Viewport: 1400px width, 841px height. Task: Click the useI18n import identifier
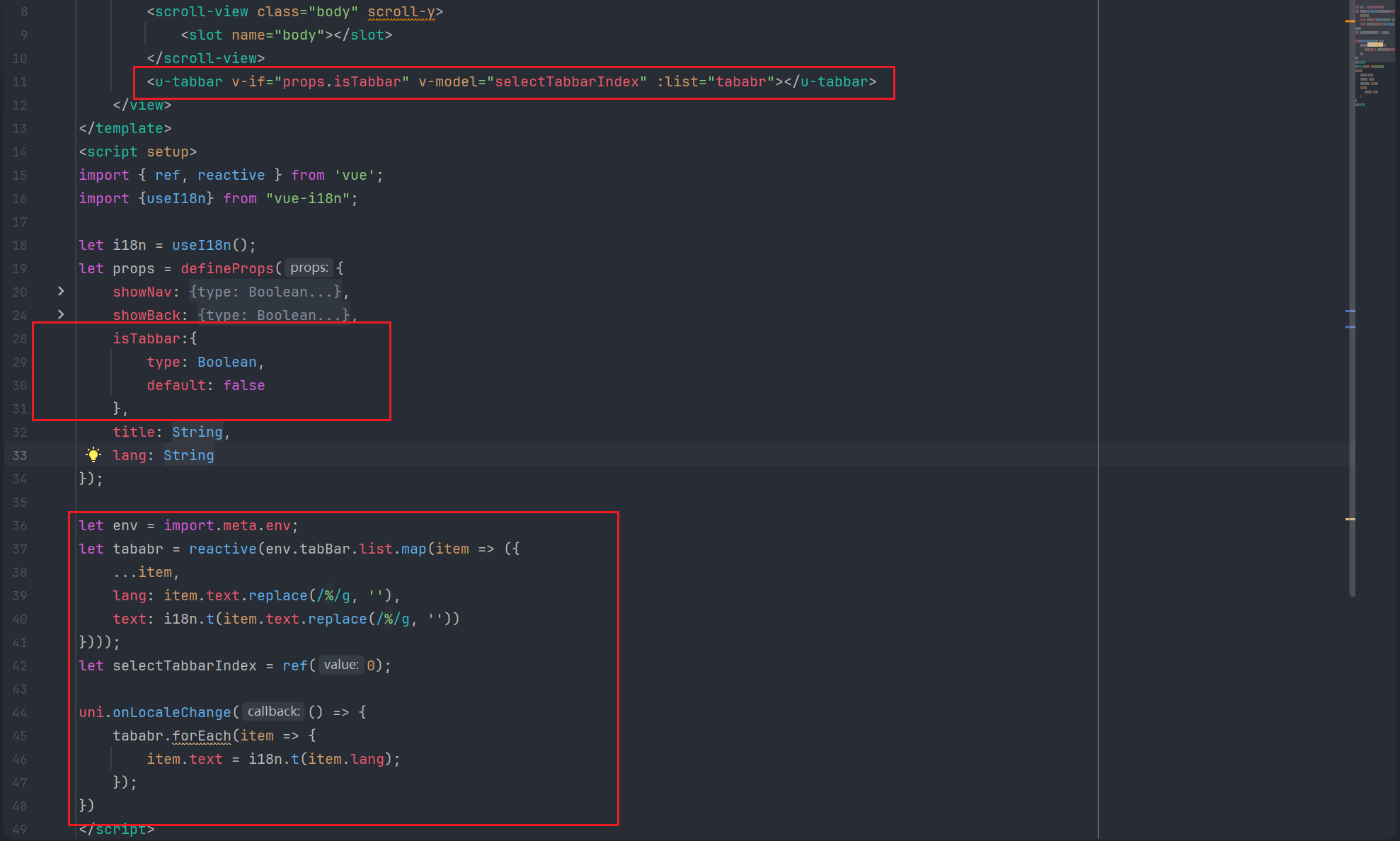tap(176, 199)
